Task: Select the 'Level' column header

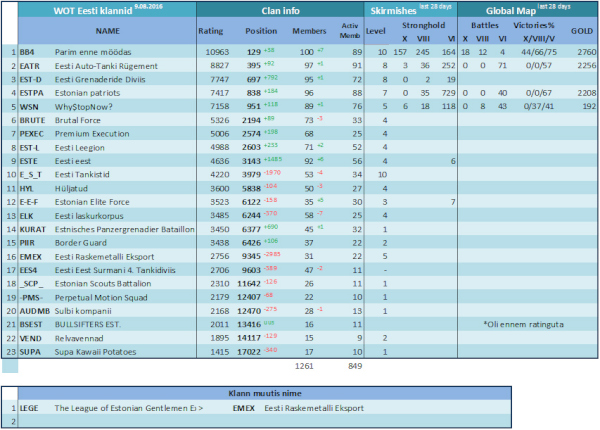Action: (x=375, y=31)
